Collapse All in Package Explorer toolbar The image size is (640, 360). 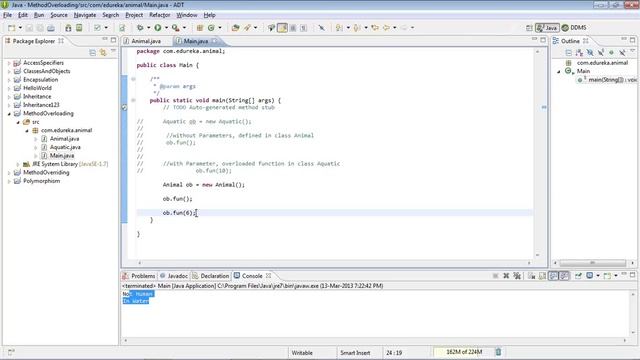(93, 53)
